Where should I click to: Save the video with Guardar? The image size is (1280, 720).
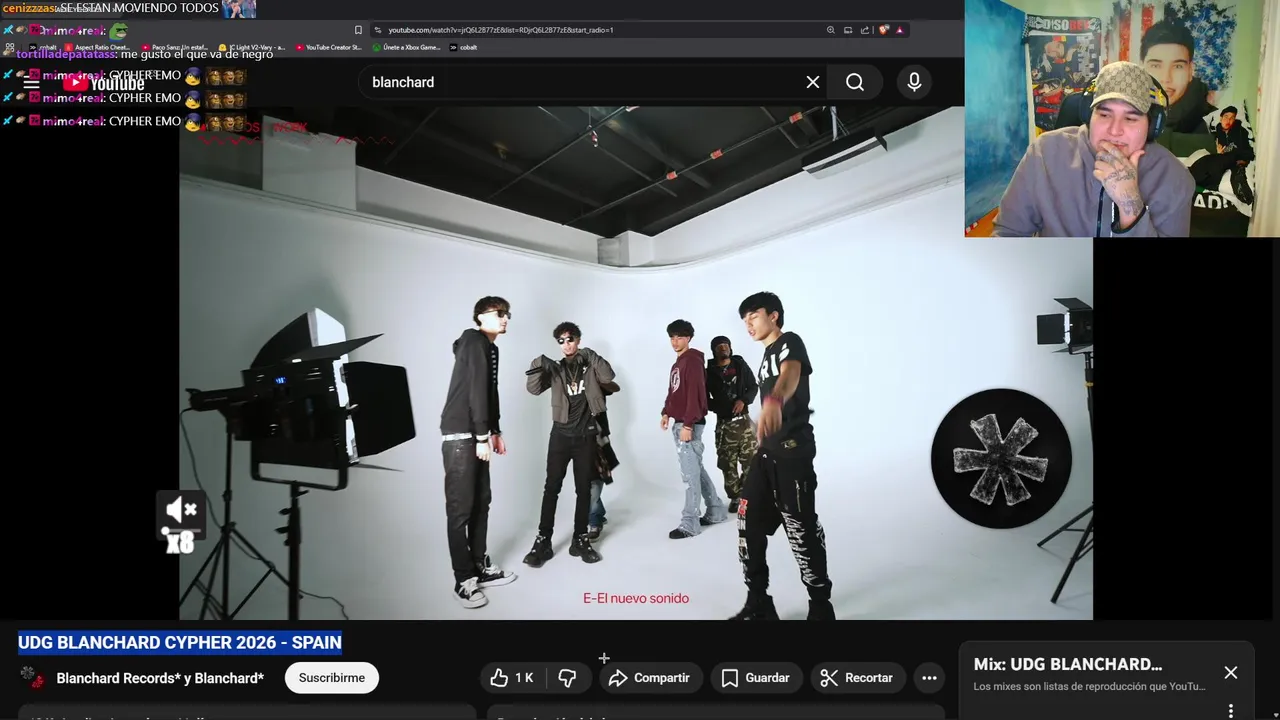point(756,678)
